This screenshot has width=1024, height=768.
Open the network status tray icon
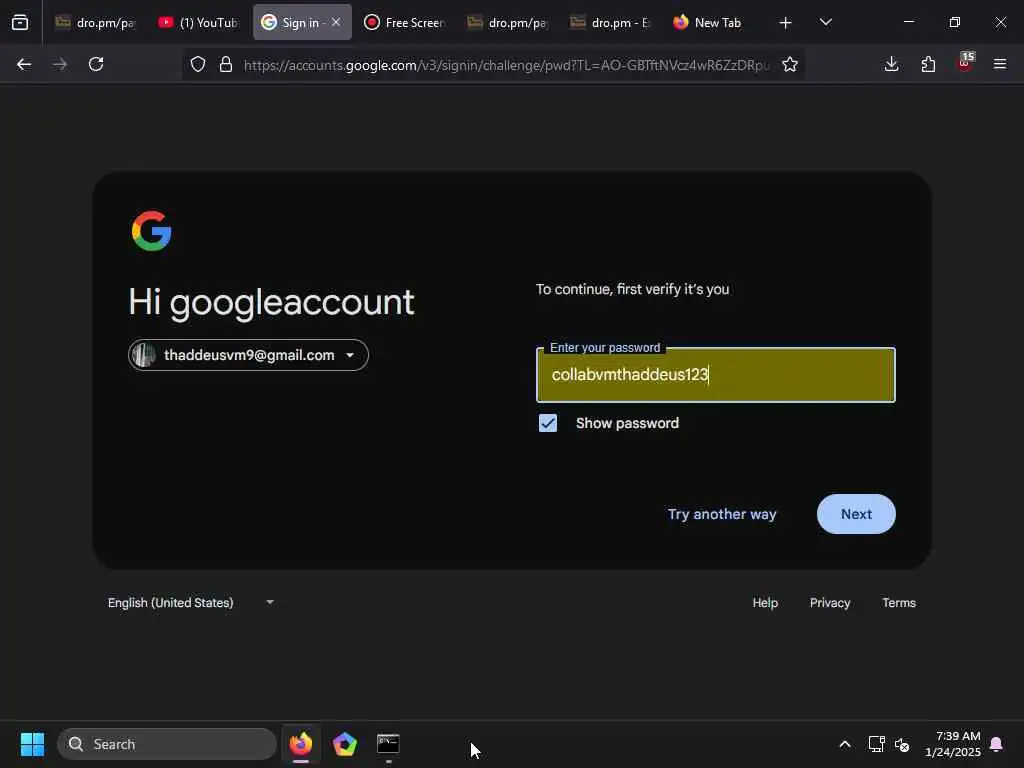[876, 744]
